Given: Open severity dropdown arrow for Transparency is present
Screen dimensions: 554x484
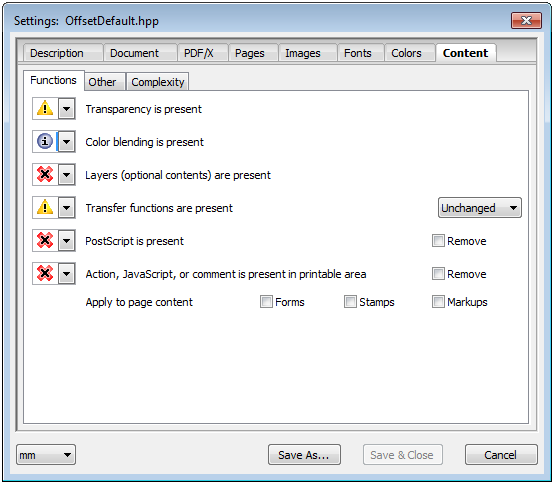Looking at the screenshot, I should (66, 108).
